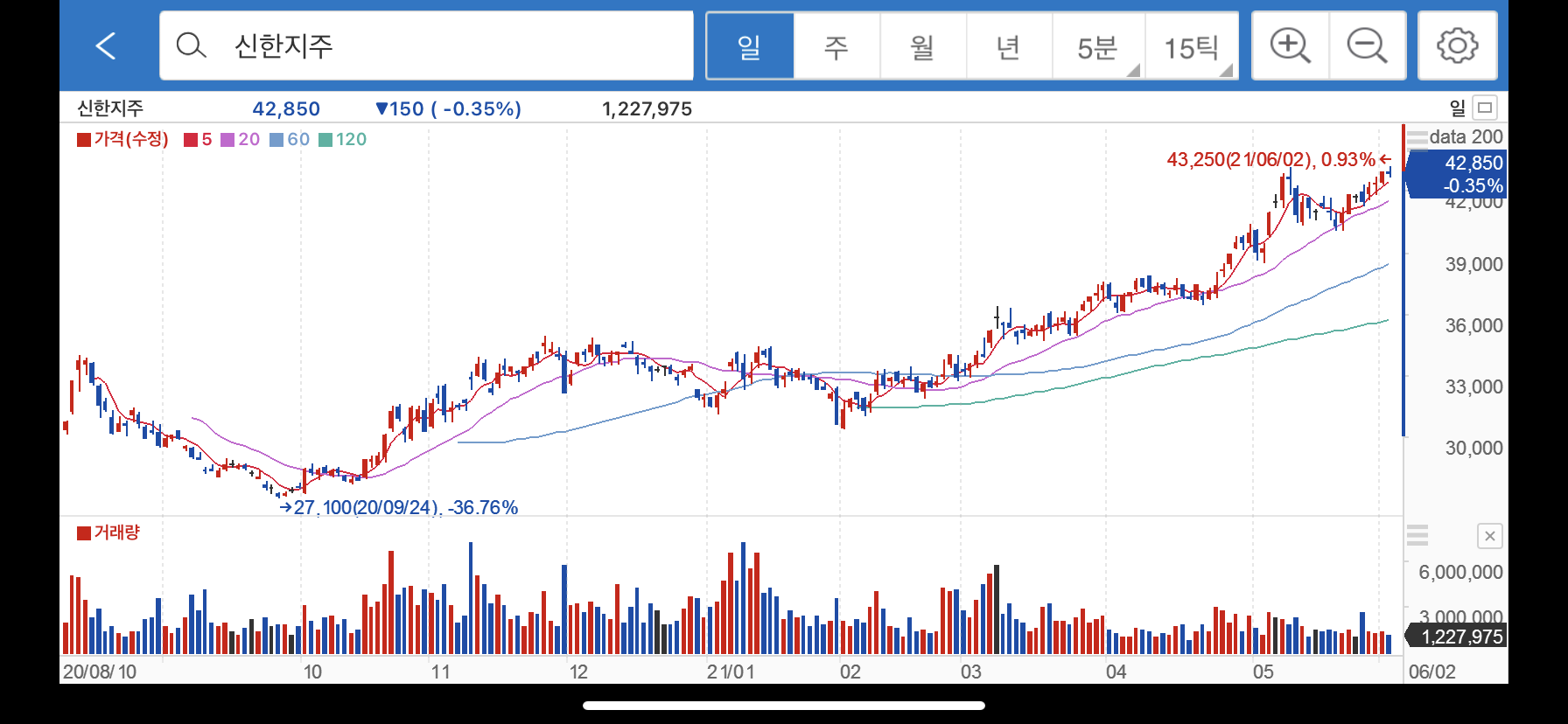
Task: Open chart settings gear
Action: [1458, 45]
